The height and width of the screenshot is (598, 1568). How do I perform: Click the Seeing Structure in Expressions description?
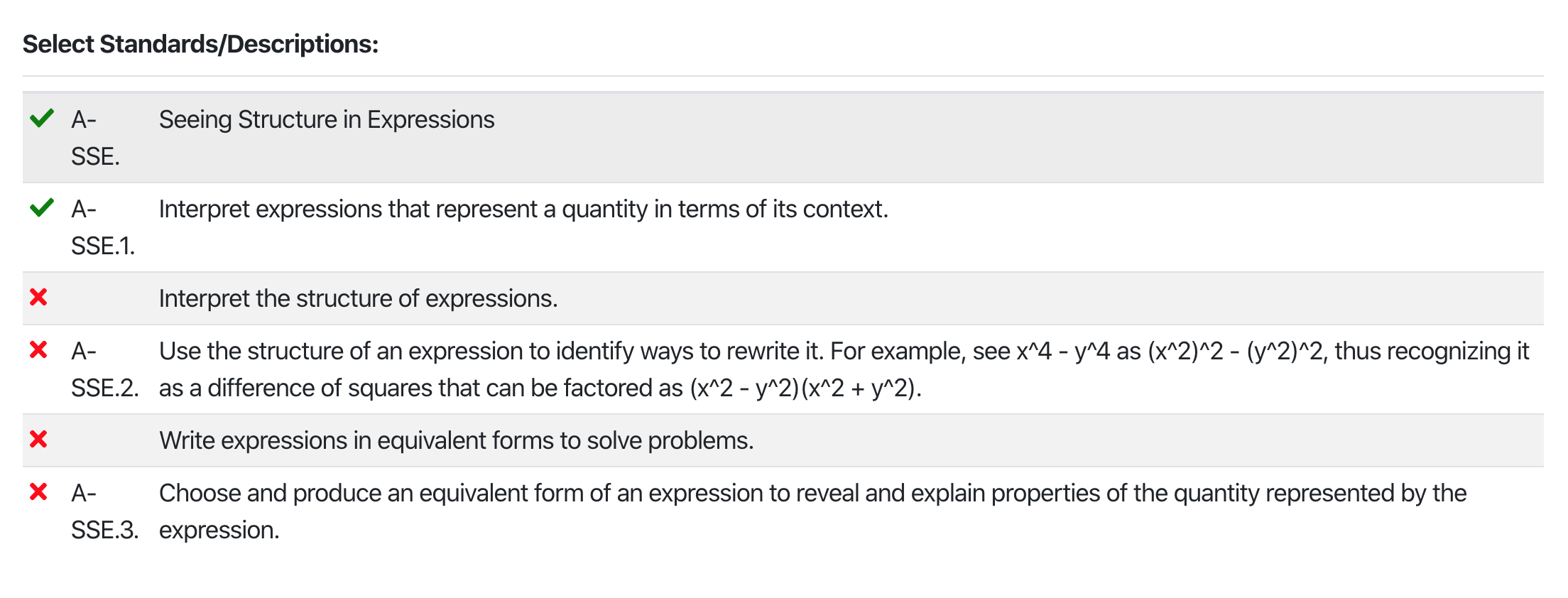327,119
